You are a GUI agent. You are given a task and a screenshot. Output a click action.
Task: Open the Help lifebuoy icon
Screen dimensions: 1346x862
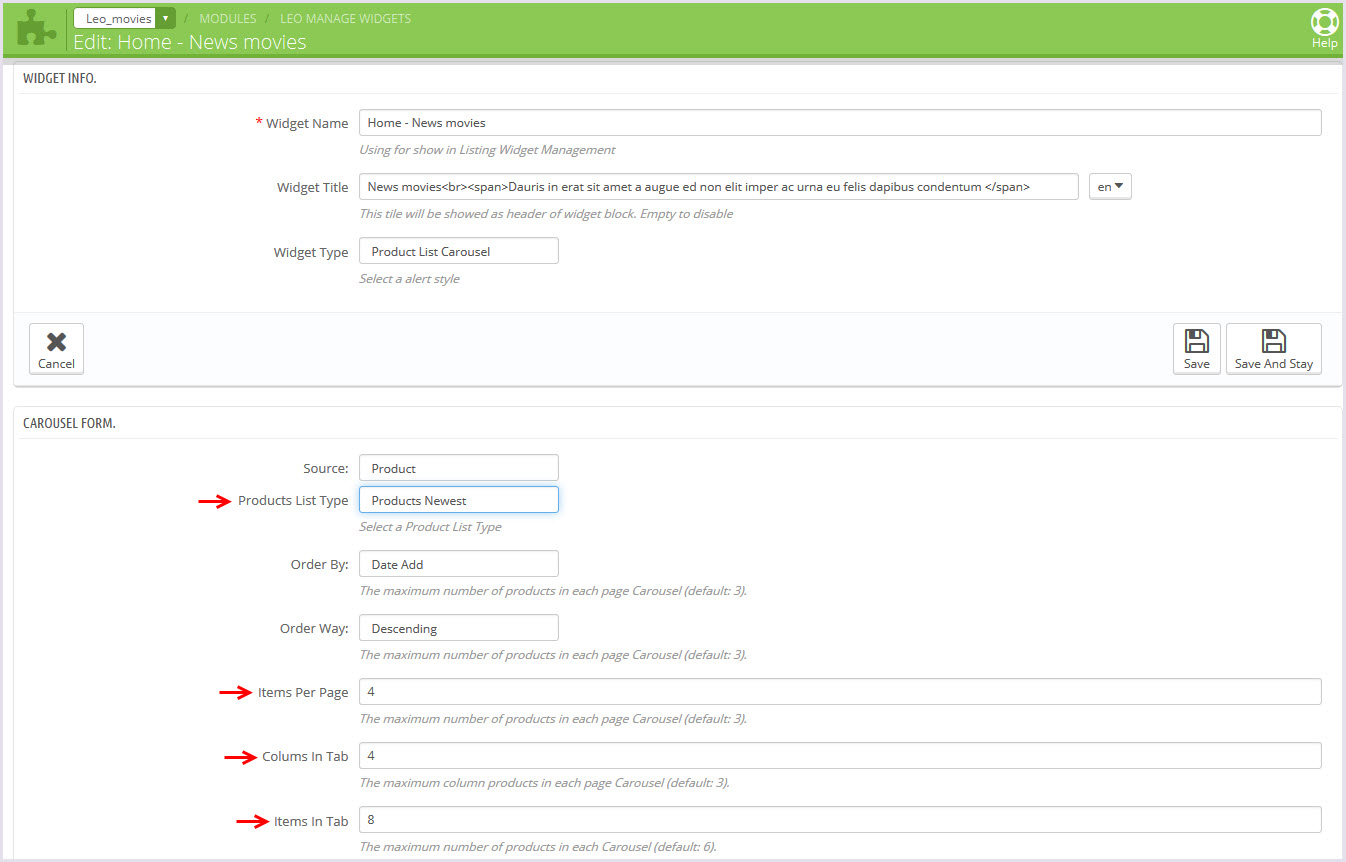[x=1324, y=29]
